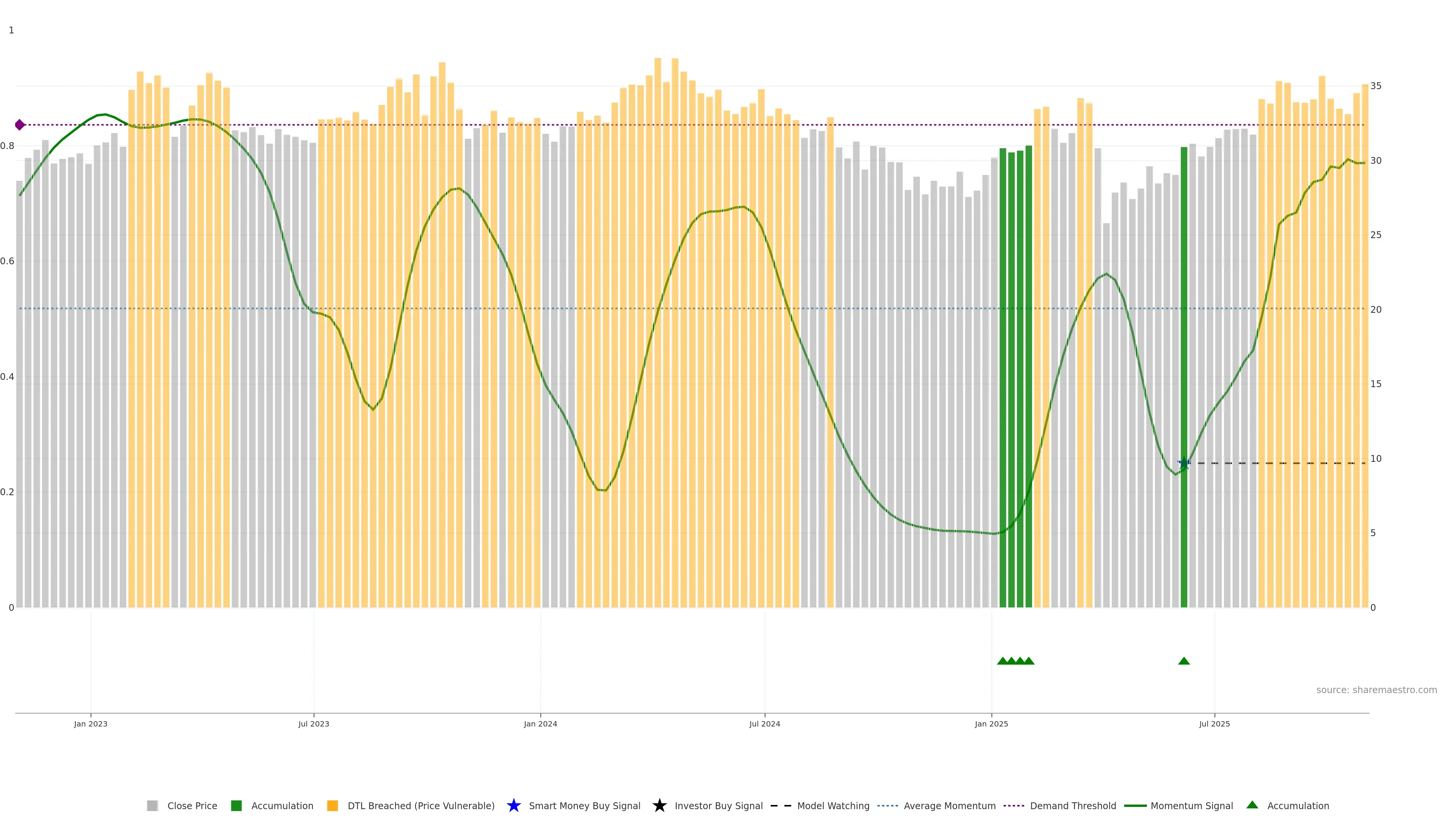Viewport: 1456px width, 819px height.
Task: Click the purple diamond Demand Threshold marker
Action: coord(20,125)
